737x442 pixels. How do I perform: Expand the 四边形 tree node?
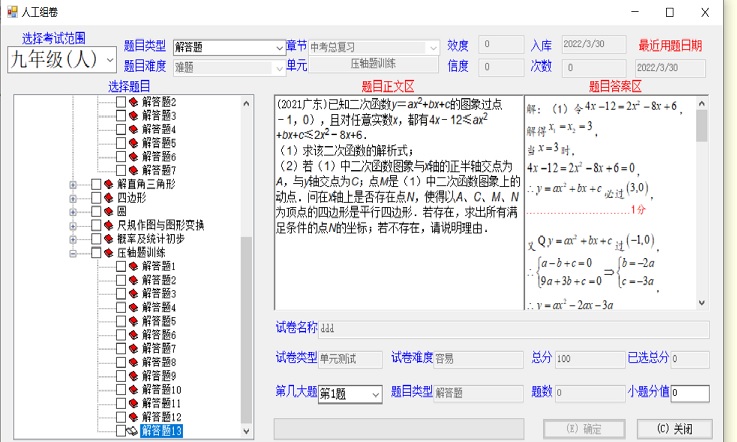point(73,198)
